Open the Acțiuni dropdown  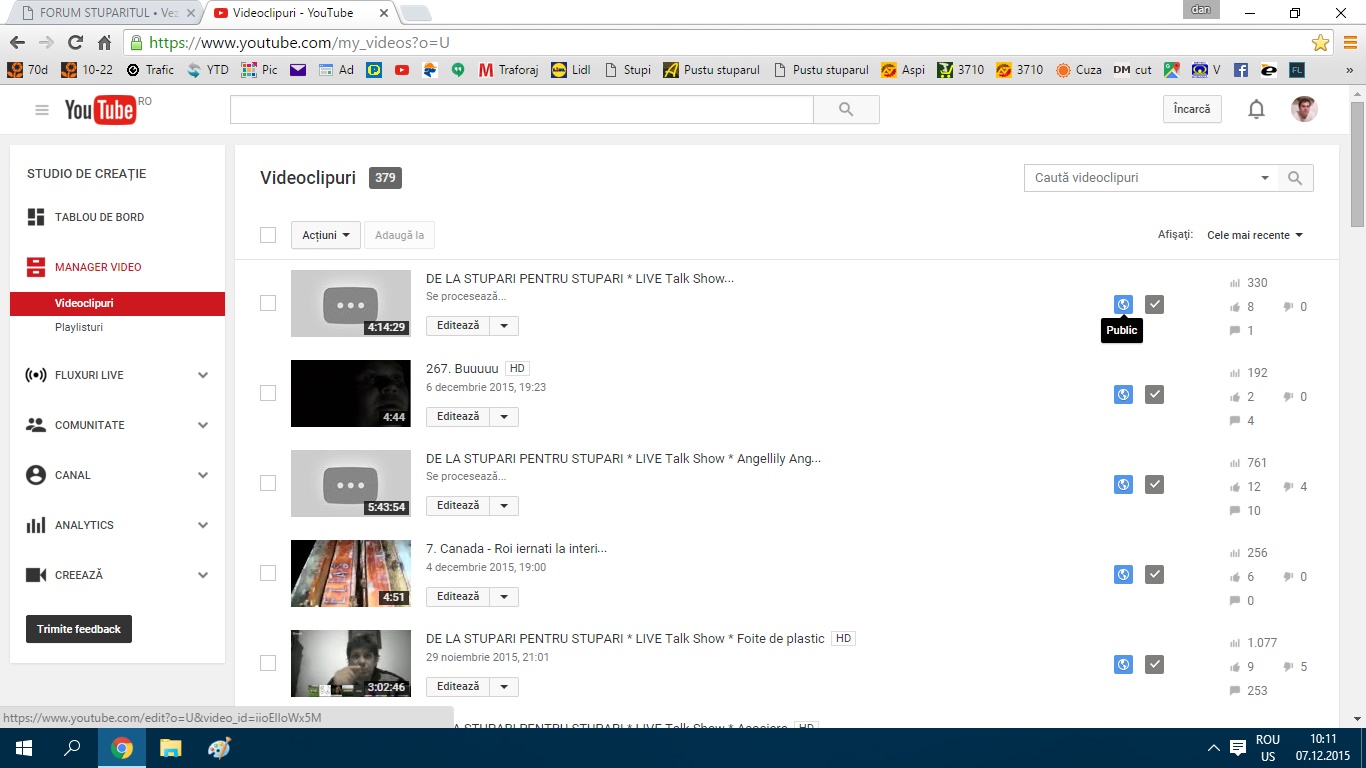coord(326,235)
